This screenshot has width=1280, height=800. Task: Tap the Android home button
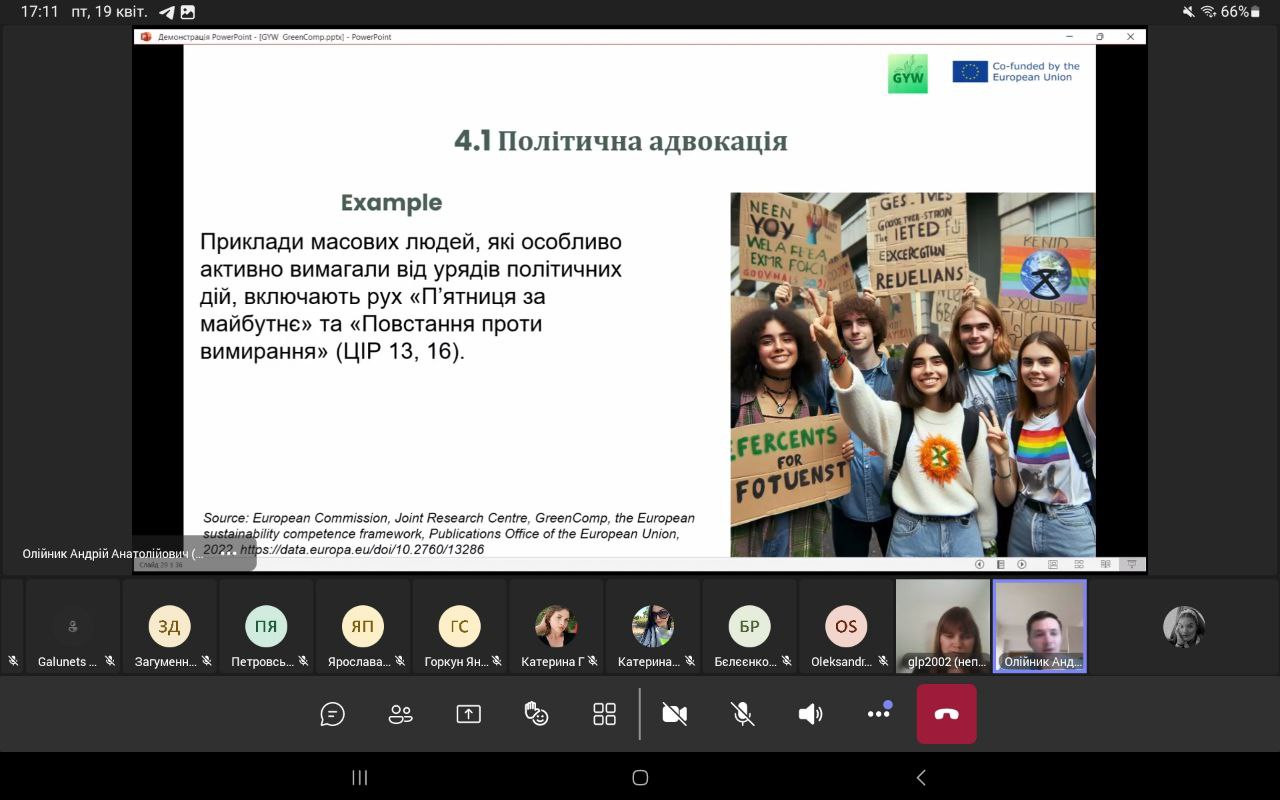tap(640, 778)
